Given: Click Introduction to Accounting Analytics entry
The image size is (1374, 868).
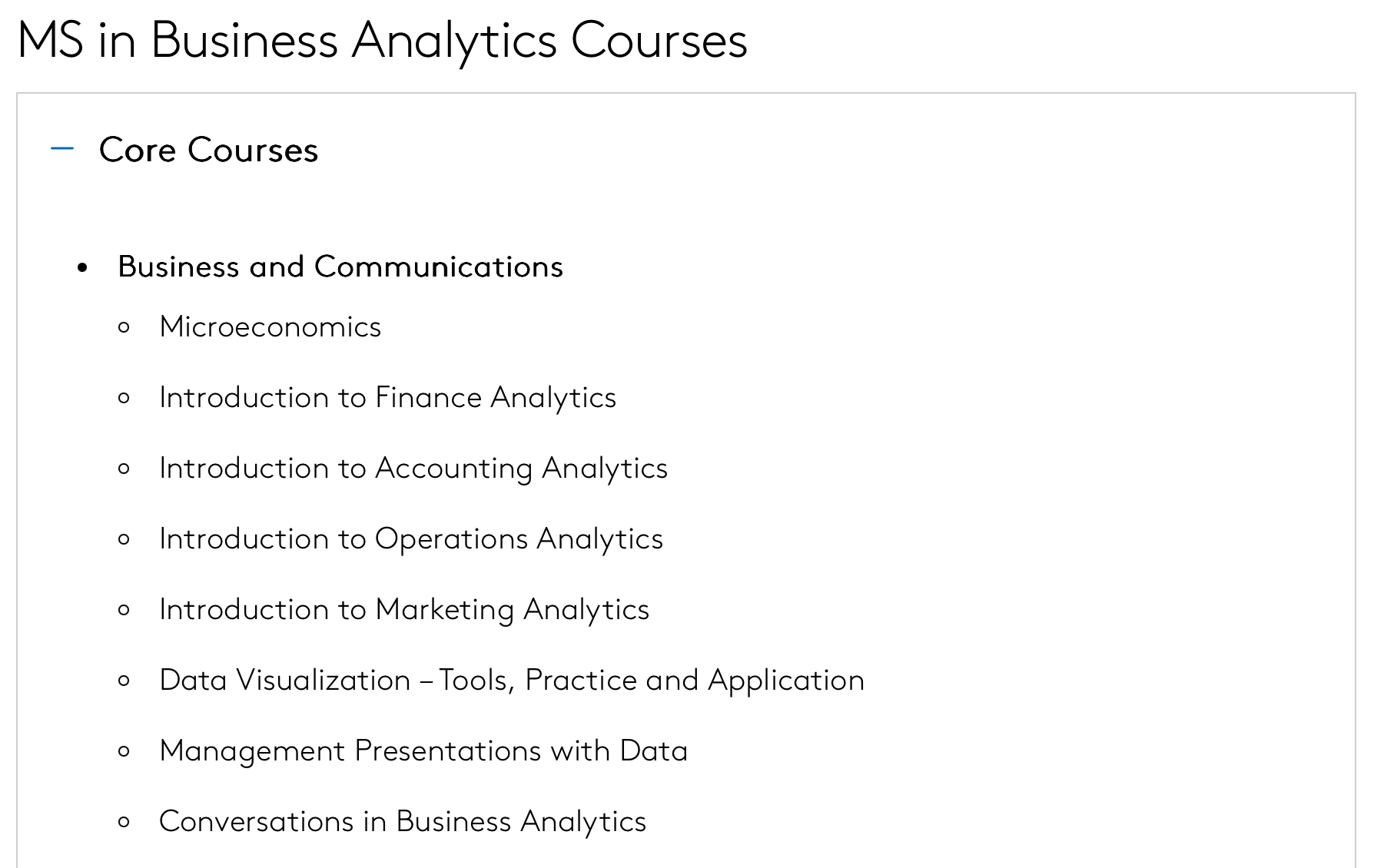Looking at the screenshot, I should (413, 469).
